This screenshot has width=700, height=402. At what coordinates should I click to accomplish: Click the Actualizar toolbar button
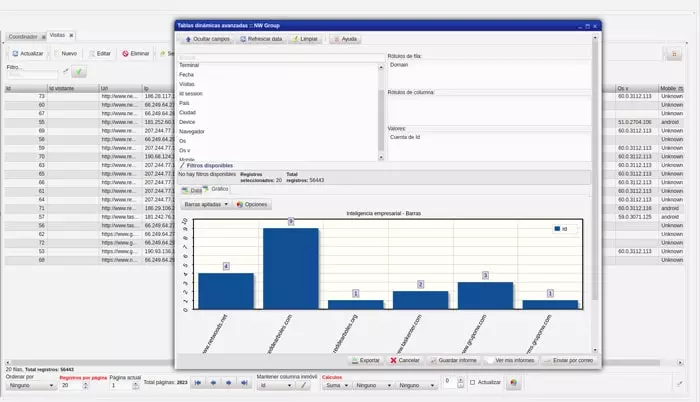point(27,53)
